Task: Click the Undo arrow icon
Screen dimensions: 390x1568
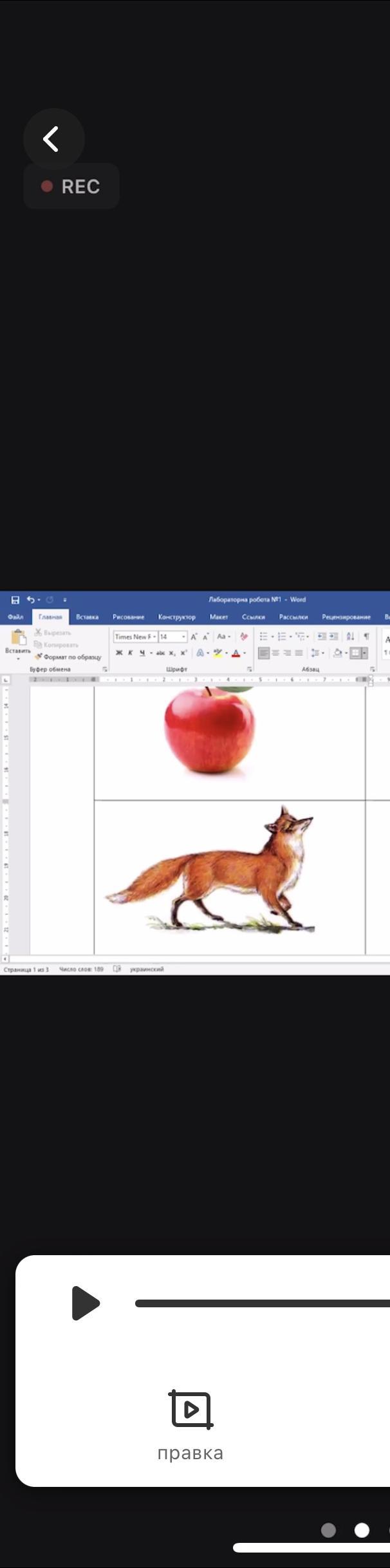Action: point(30,599)
